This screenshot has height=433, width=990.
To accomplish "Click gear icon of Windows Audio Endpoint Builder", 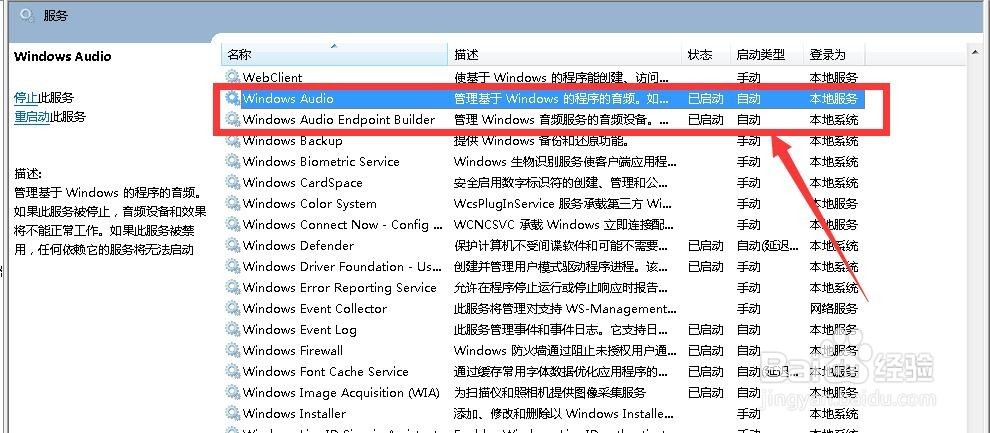I will 233,119.
